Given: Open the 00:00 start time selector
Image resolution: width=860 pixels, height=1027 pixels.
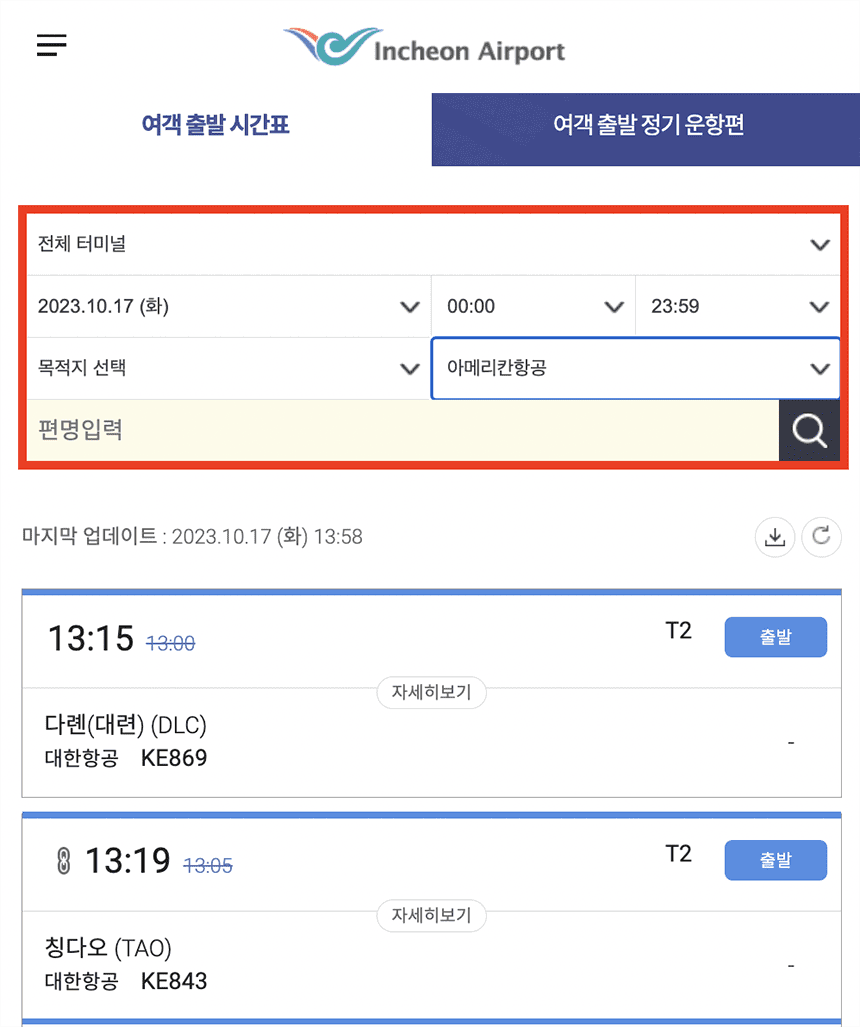Looking at the screenshot, I should tap(533, 306).
